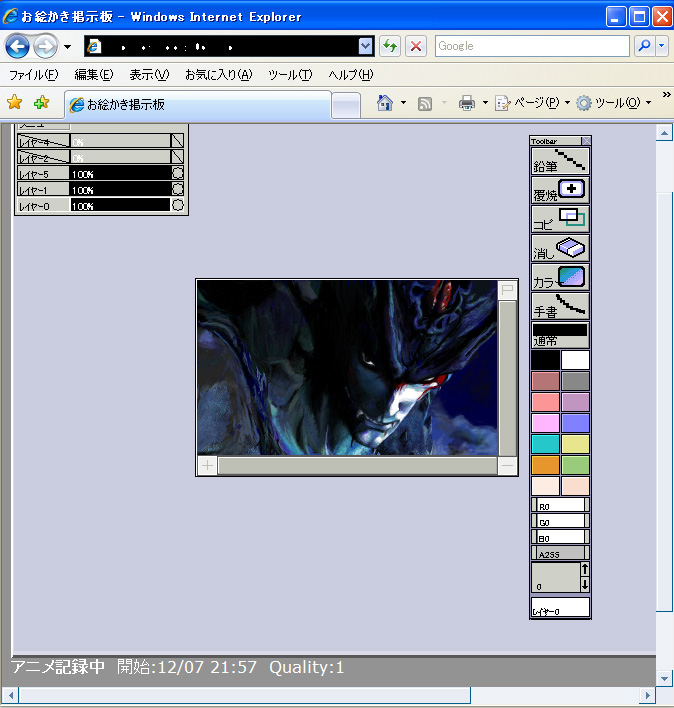
Task: Select the 消し eraser tool
Action: click(560, 248)
